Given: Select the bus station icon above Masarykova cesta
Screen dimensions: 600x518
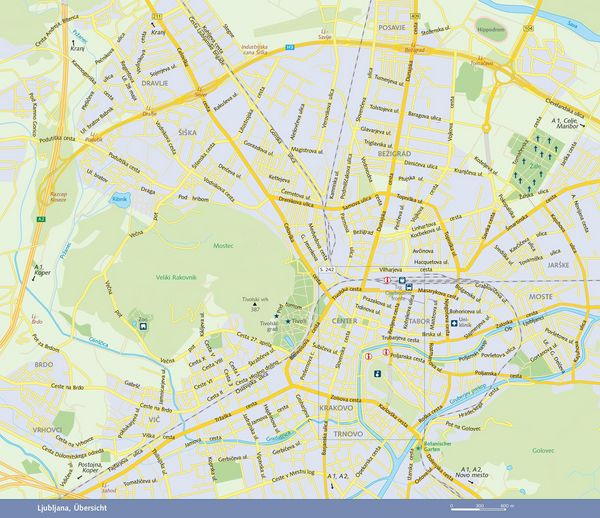Looking at the screenshot, I should [x=409, y=287].
